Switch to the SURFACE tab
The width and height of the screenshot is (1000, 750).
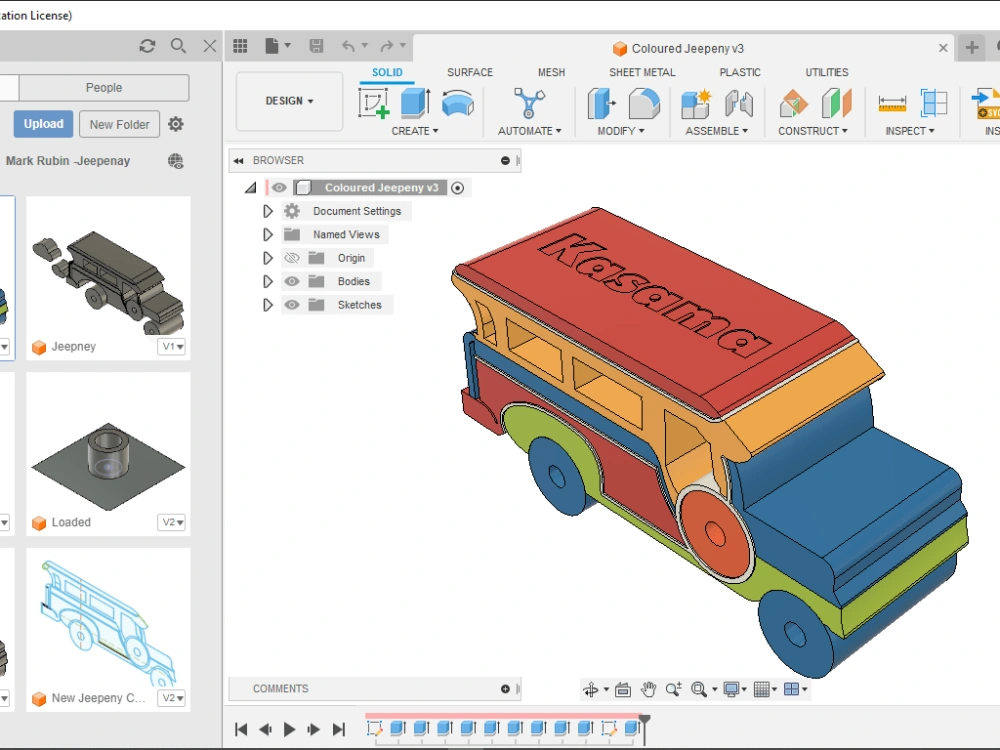470,73
